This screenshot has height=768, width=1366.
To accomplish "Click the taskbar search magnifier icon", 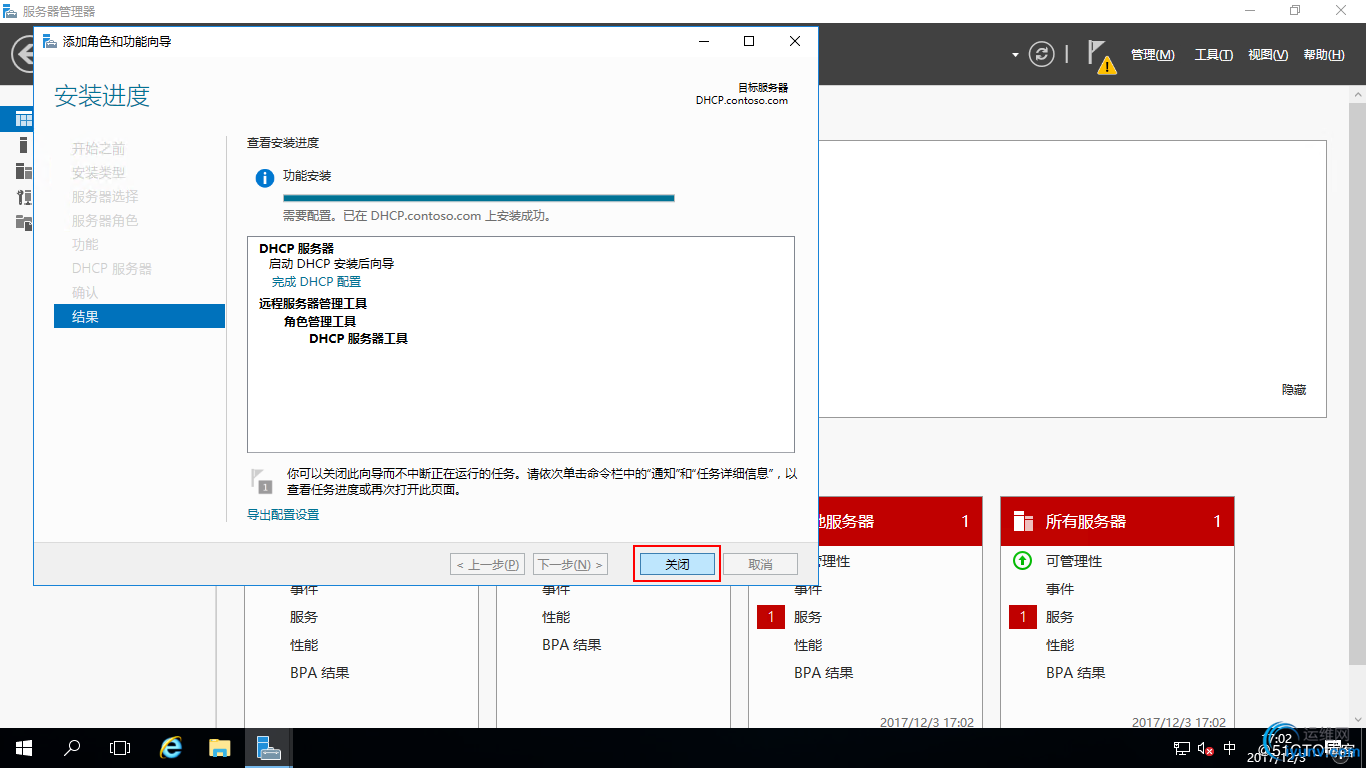I will [72, 748].
